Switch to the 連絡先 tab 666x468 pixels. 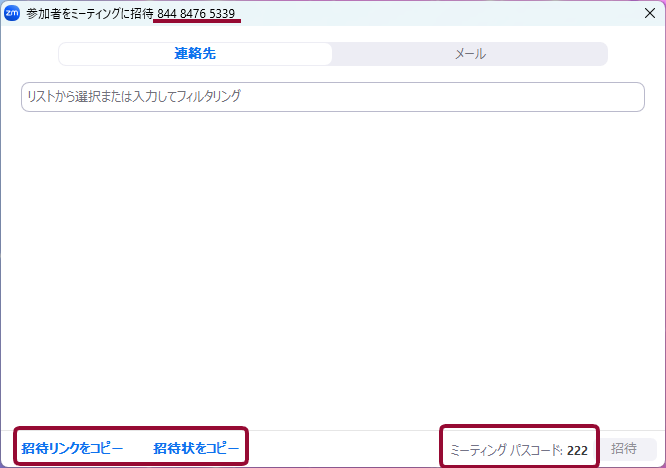pyautogui.click(x=195, y=54)
